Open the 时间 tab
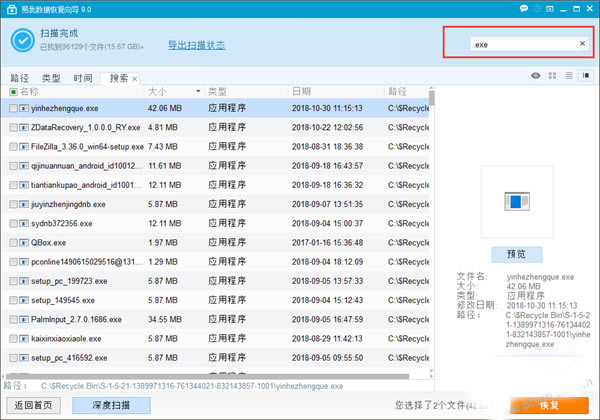 (x=83, y=78)
